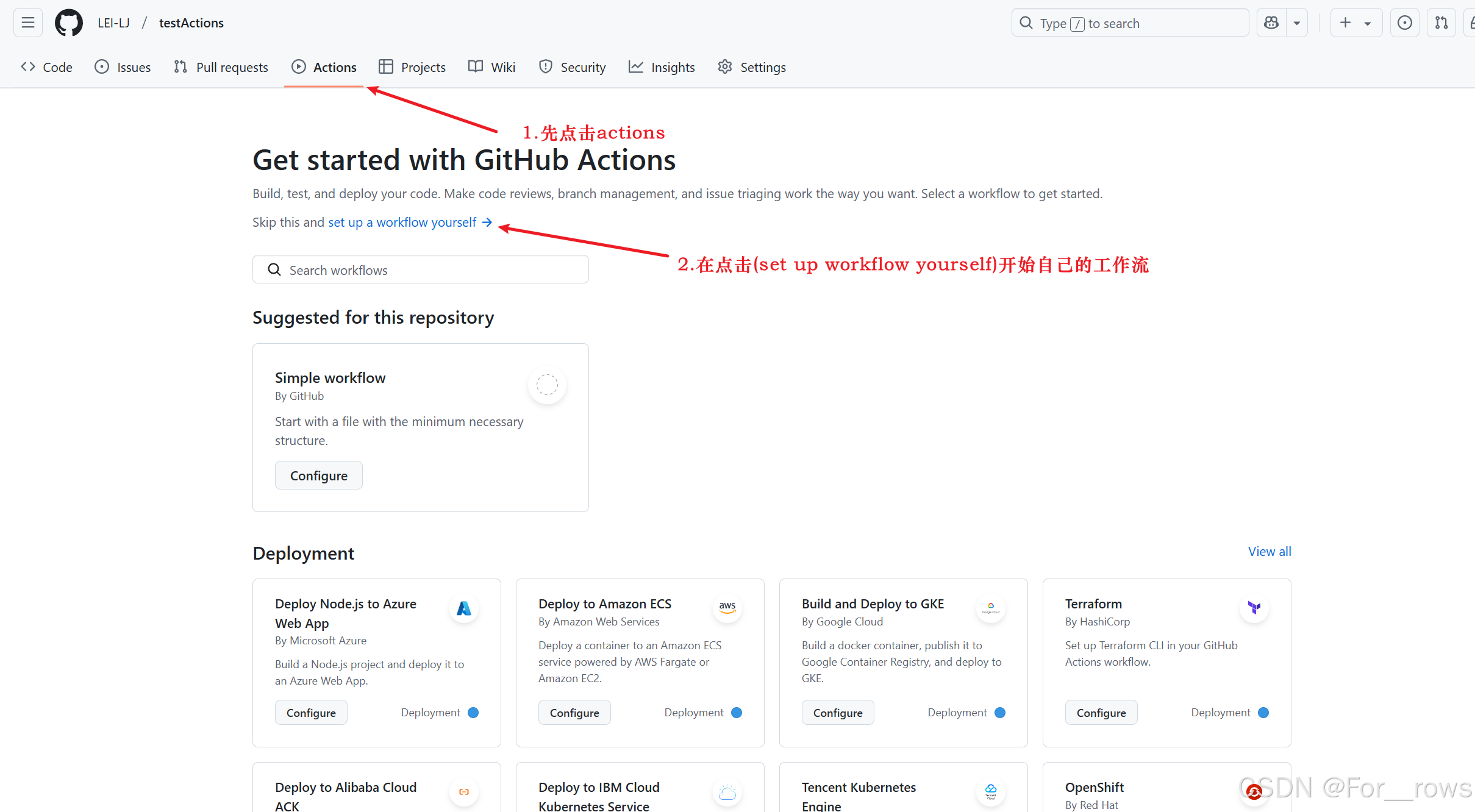Screen dimensions: 1475x812
Task: Open View all deployment workflows
Action: tap(1269, 552)
